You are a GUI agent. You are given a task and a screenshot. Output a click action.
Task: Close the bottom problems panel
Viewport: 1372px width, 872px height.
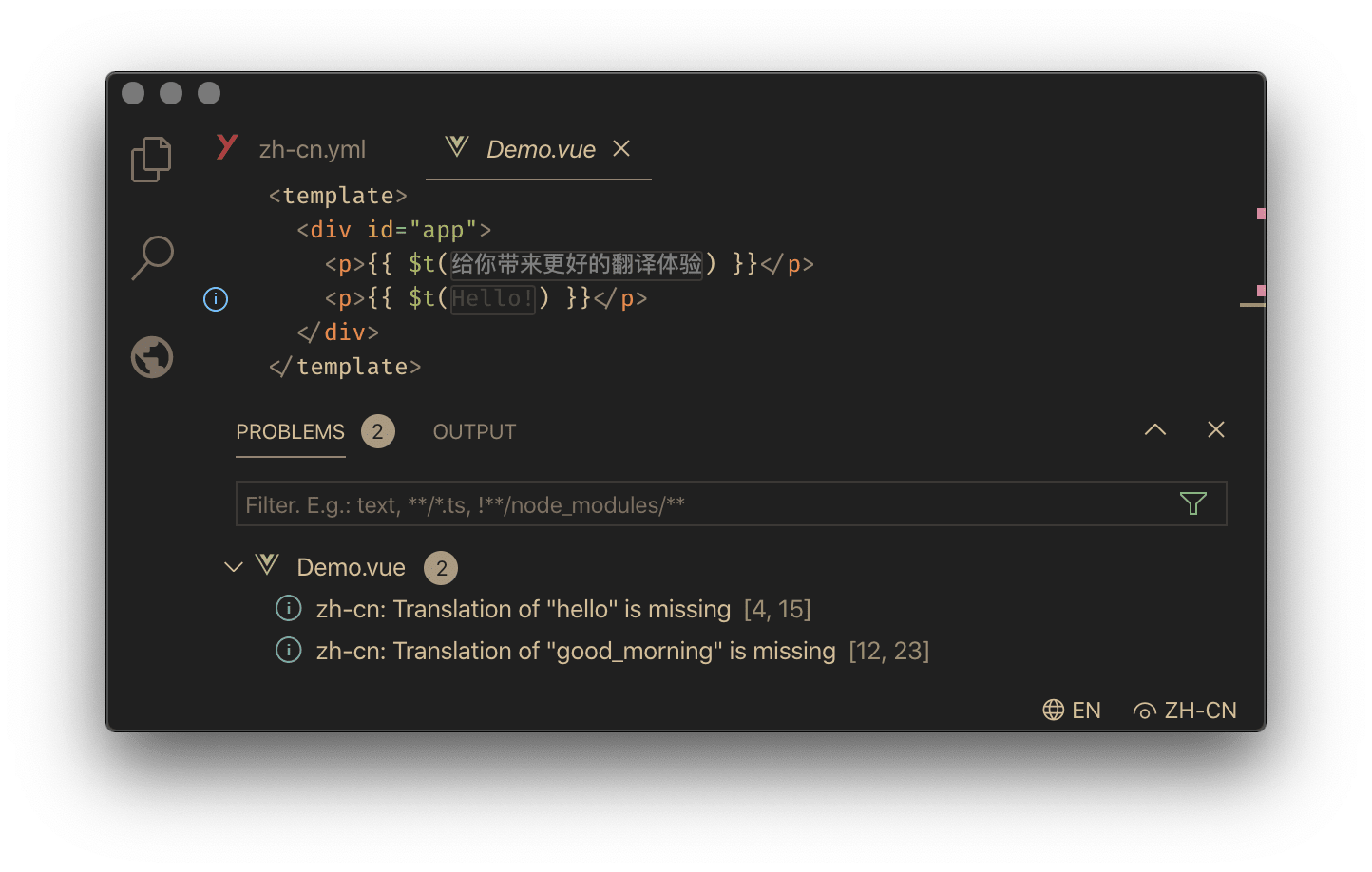(1215, 430)
